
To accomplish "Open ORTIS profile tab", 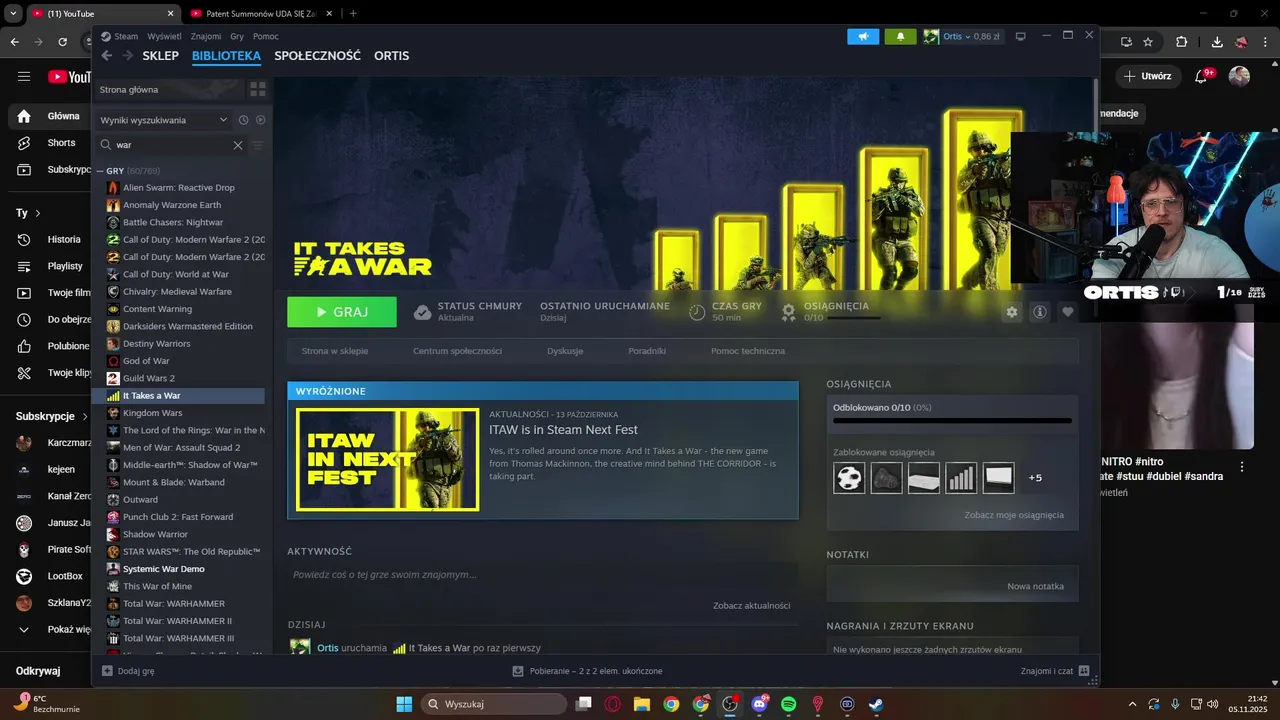I will pyautogui.click(x=391, y=56).
